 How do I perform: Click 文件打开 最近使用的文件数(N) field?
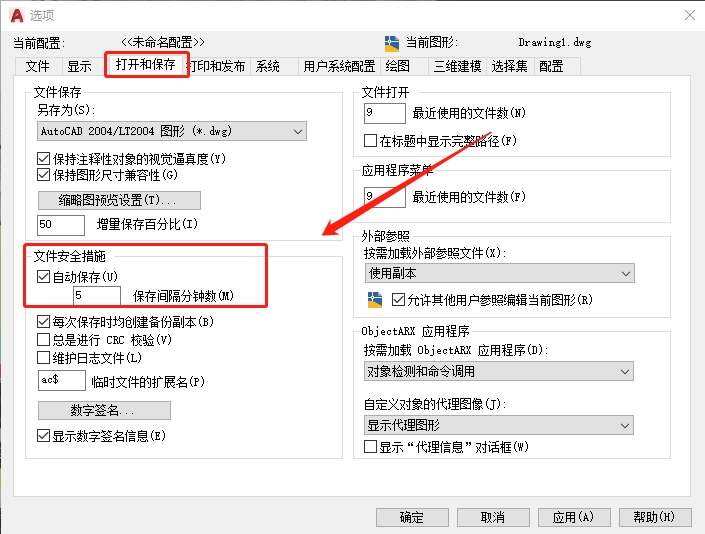[x=385, y=113]
